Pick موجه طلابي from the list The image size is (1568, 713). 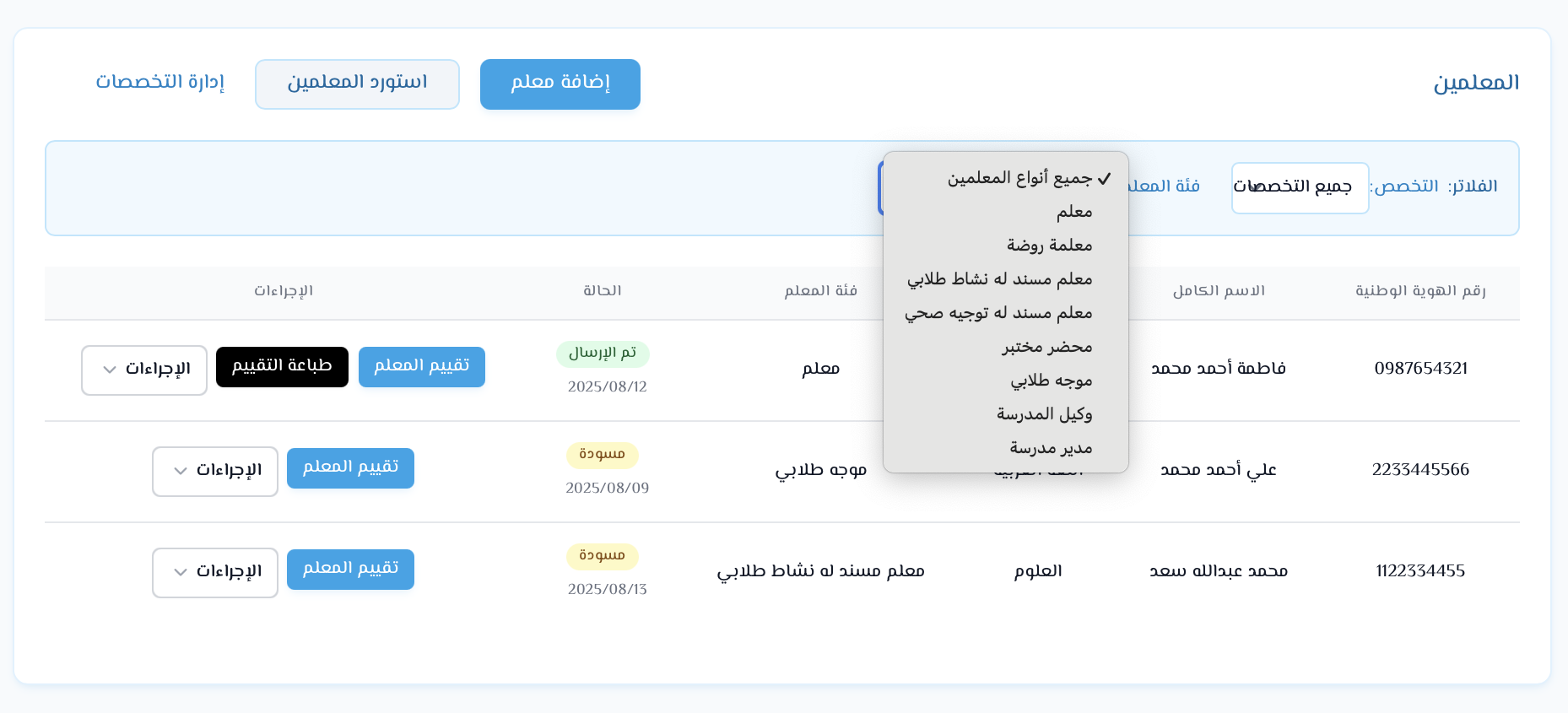pyautogui.click(x=1051, y=381)
